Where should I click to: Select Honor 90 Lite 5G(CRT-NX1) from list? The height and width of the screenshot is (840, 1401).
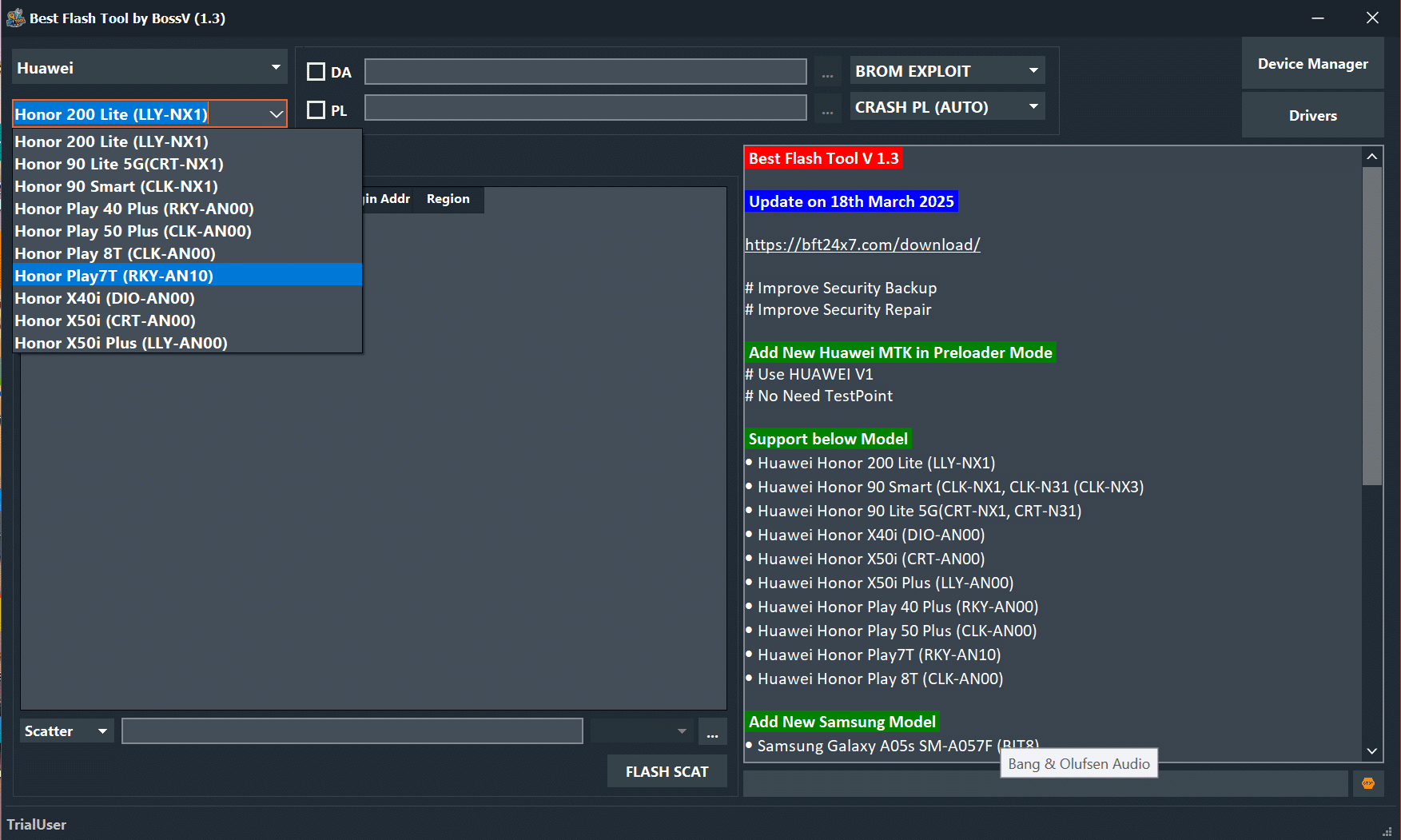(x=188, y=164)
